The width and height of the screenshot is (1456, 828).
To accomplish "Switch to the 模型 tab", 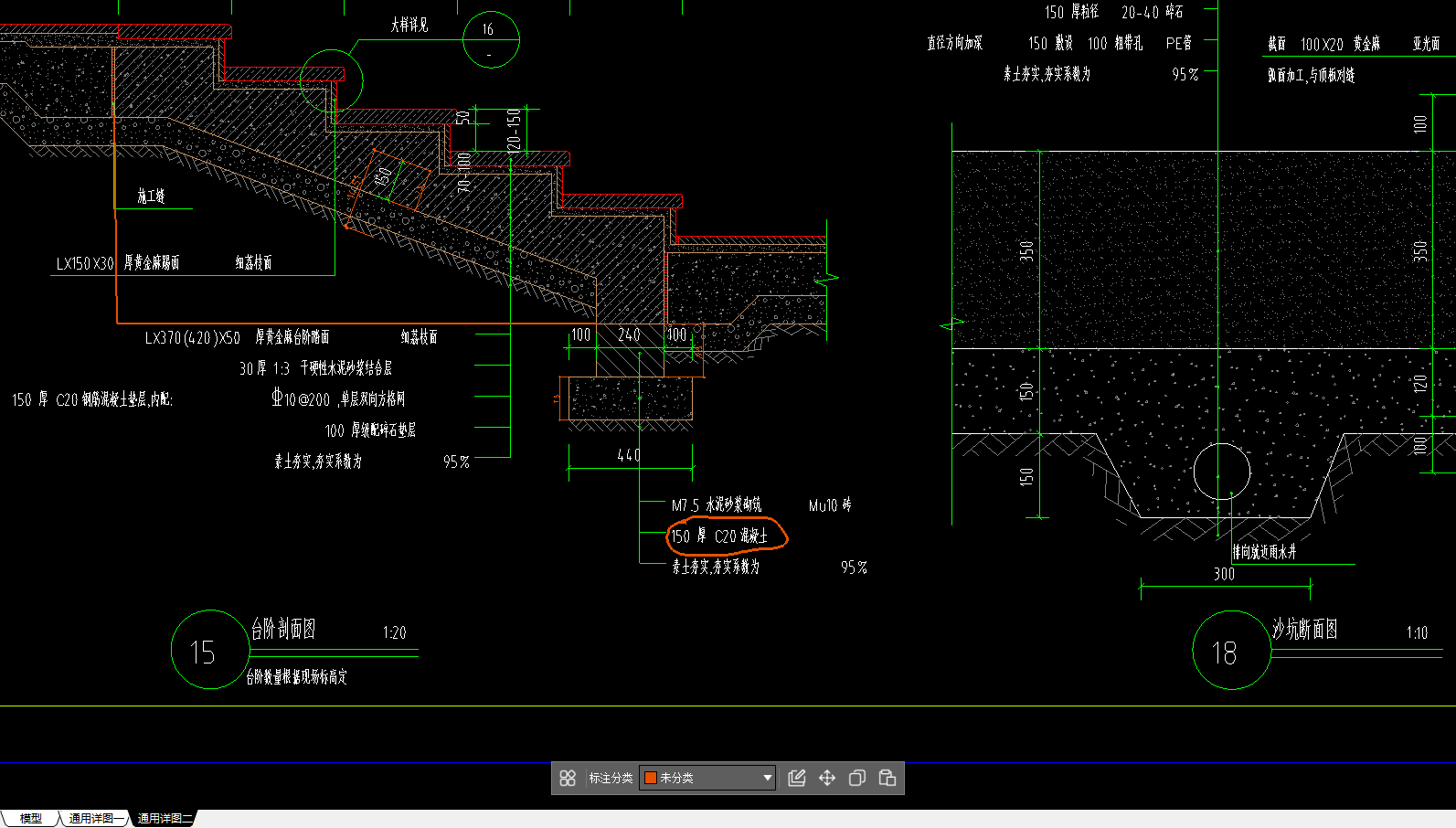I will [31, 819].
